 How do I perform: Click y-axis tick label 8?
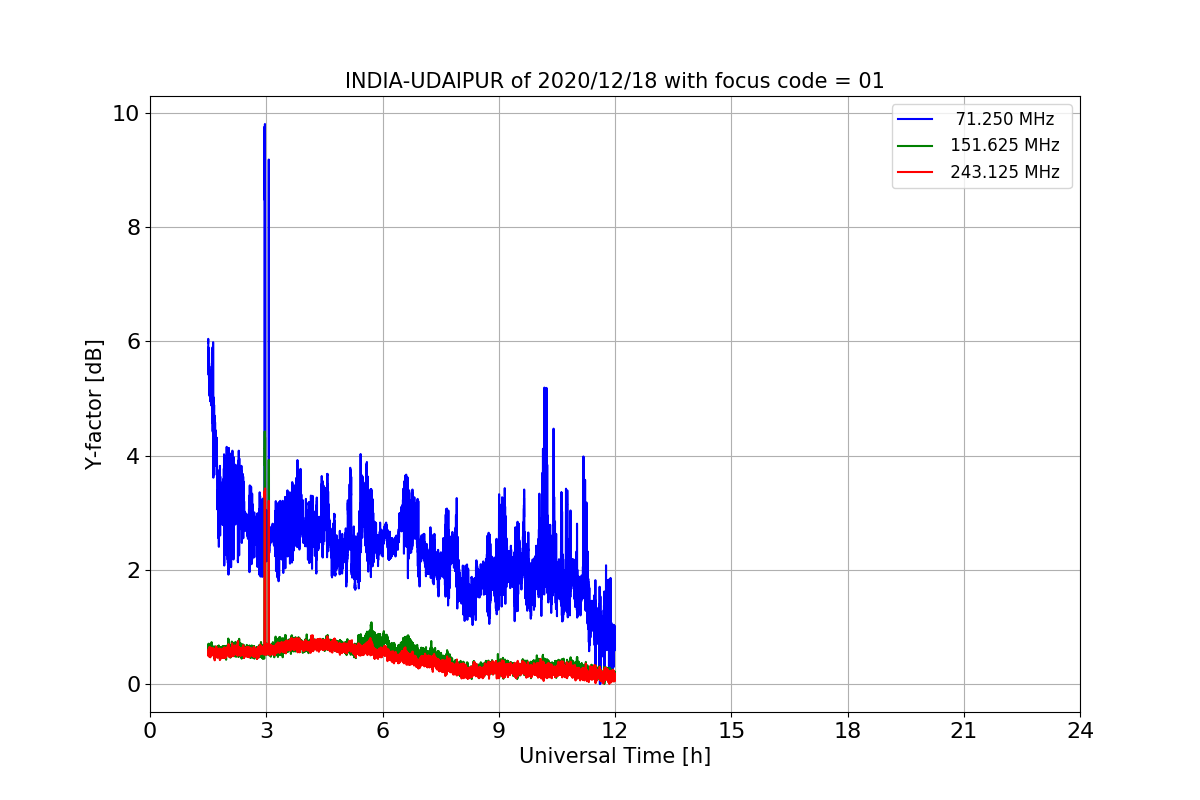132,227
